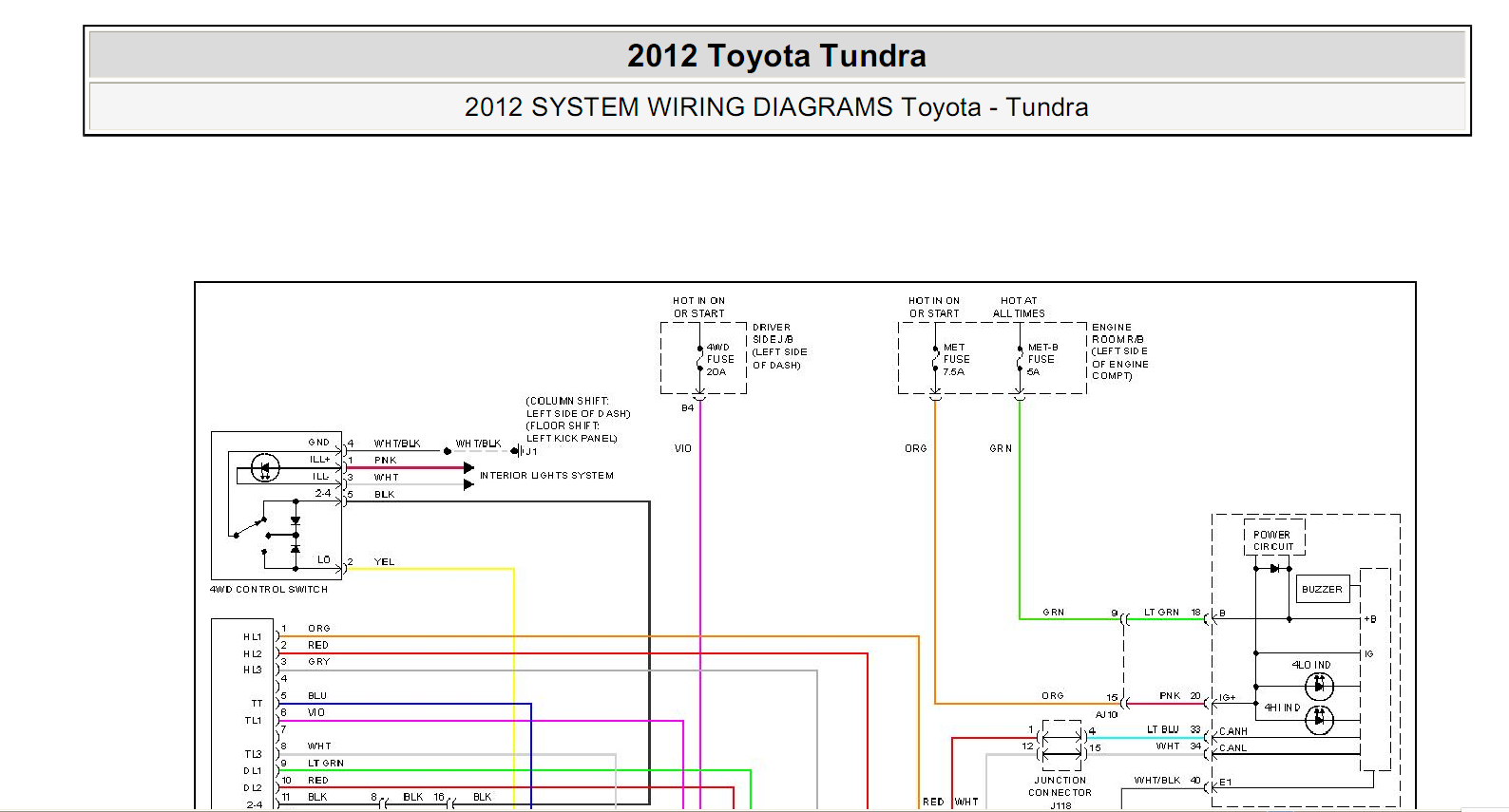Click the POWER CIRCUIT box

[x=1273, y=539]
